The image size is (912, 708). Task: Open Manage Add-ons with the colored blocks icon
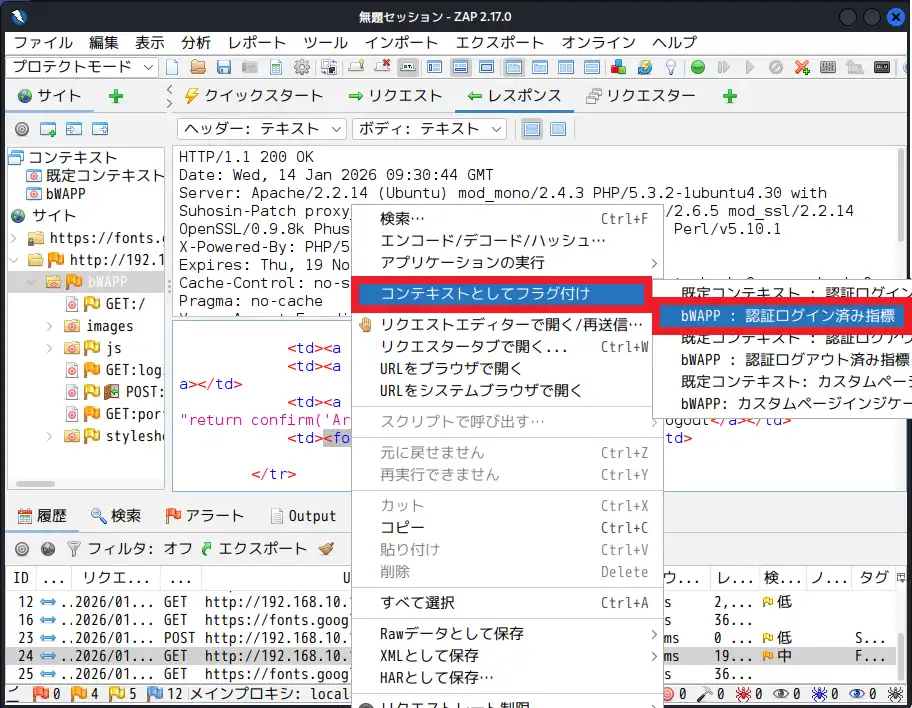coord(616,67)
